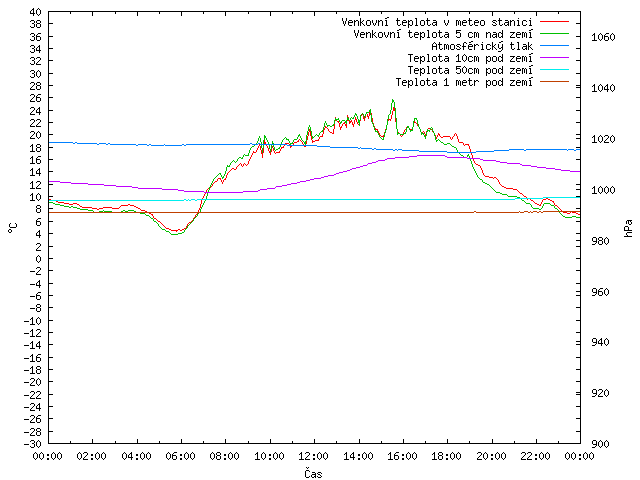
Task: Click the purple legend line sample
Action: pyautogui.click(x=554, y=58)
